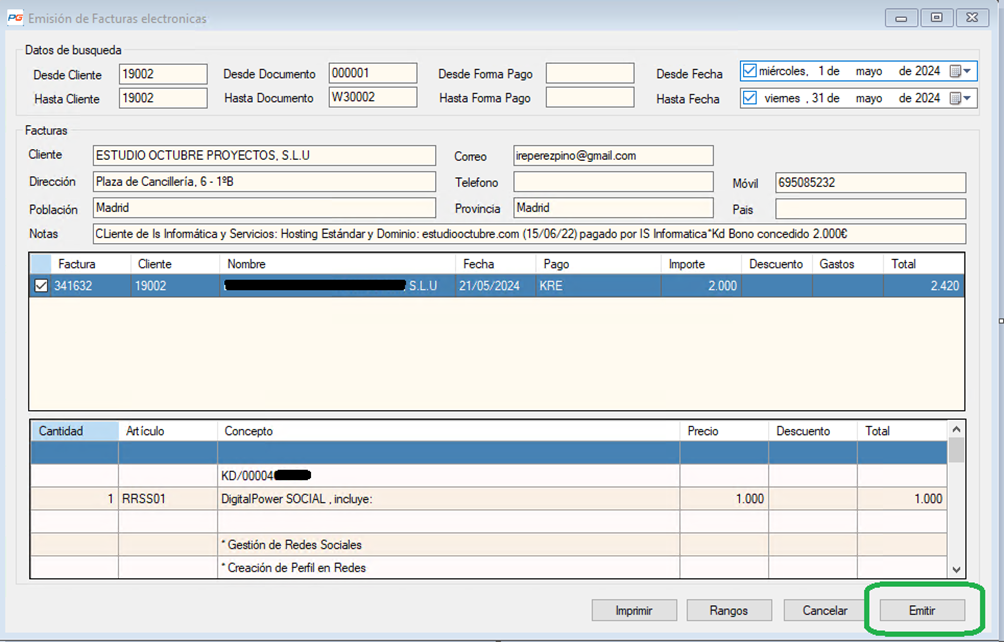Click the mayo month in Desde Fecha
The image size is (1004, 642).
click(x=869, y=71)
